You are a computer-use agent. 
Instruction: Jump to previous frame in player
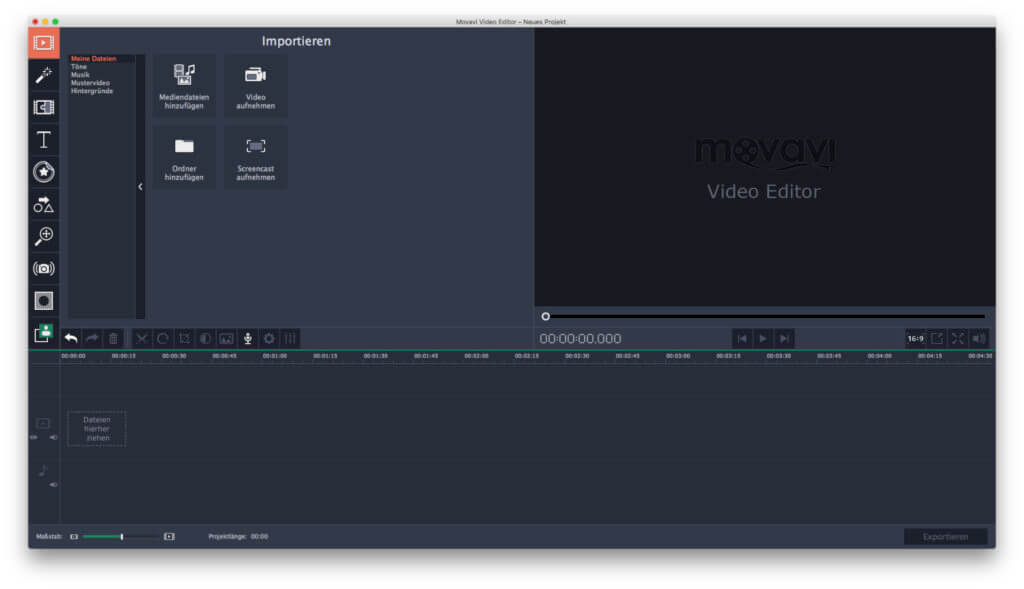(x=742, y=338)
